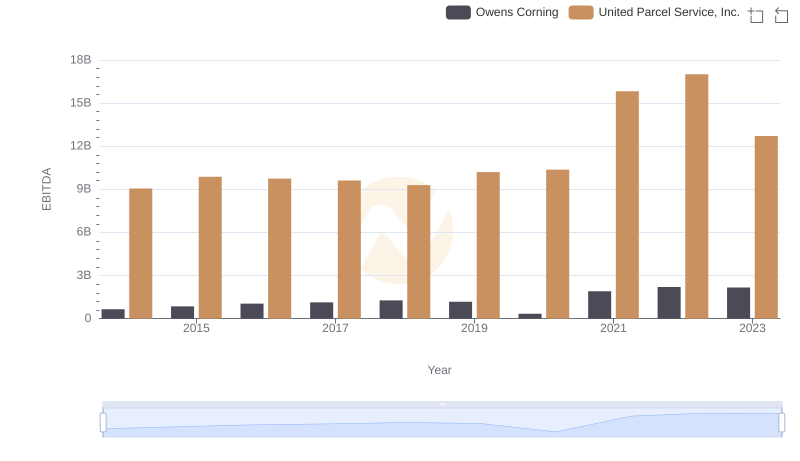Image resolution: width=800 pixels, height=461 pixels.
Task: Click the 9B y-axis label
Action: 84,189
